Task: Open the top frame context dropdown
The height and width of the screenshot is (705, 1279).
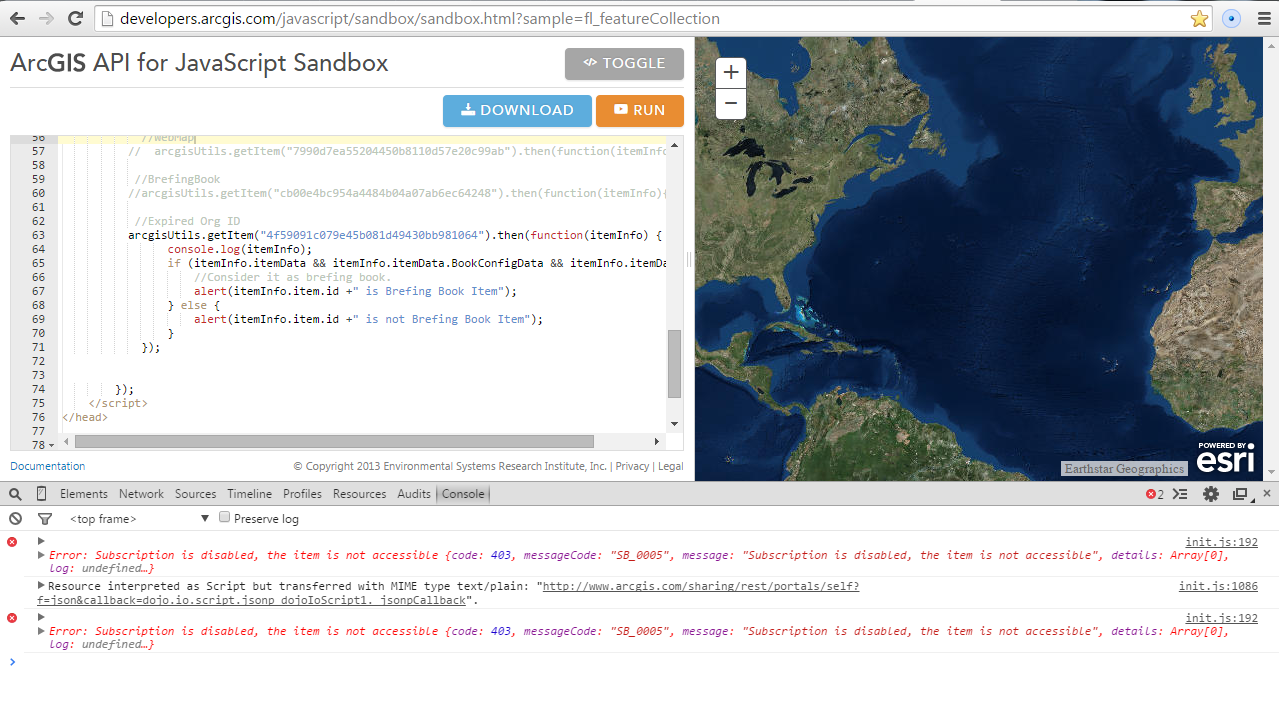Action: click(140, 519)
